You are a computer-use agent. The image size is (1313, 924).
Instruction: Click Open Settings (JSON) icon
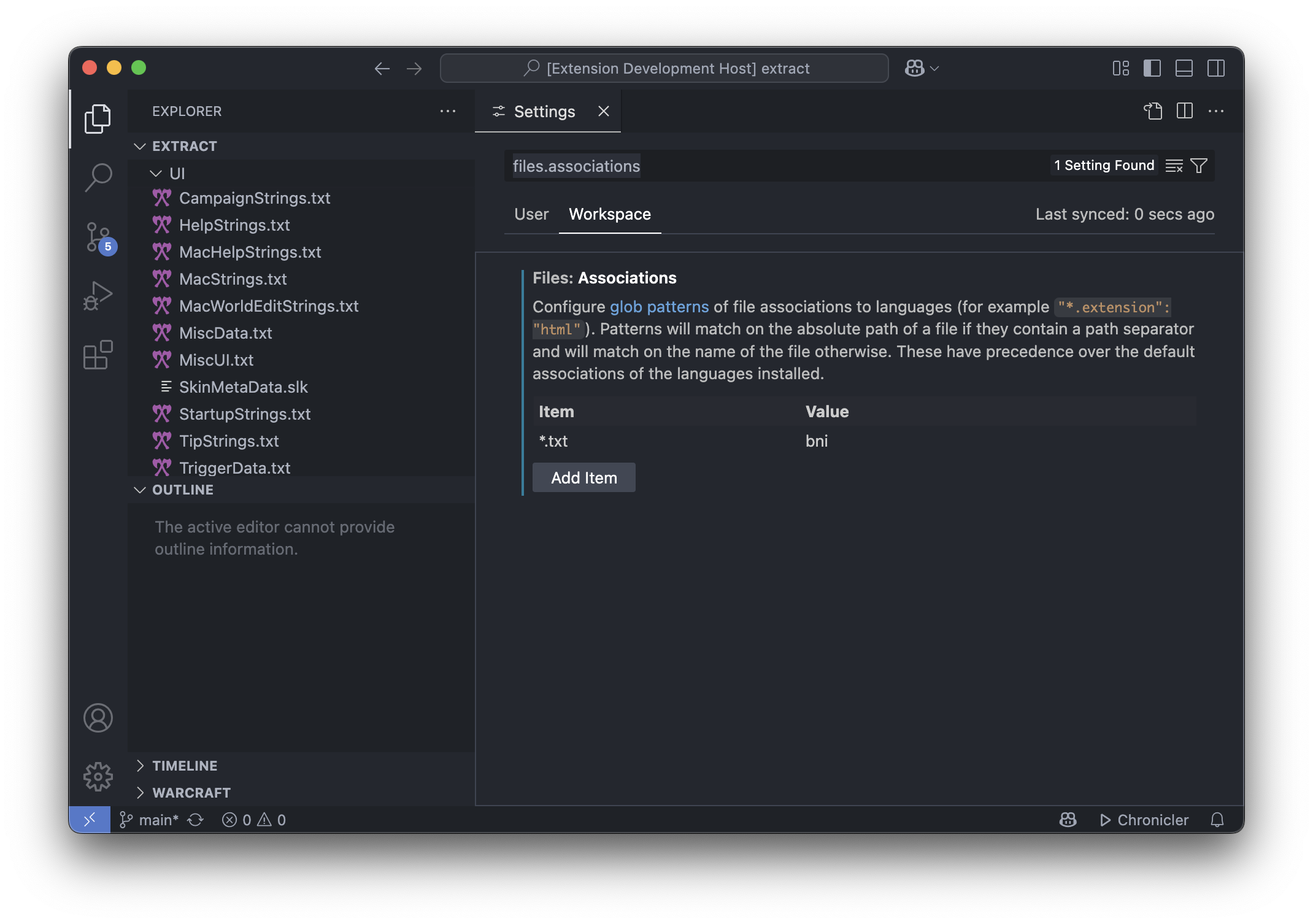point(1153,111)
